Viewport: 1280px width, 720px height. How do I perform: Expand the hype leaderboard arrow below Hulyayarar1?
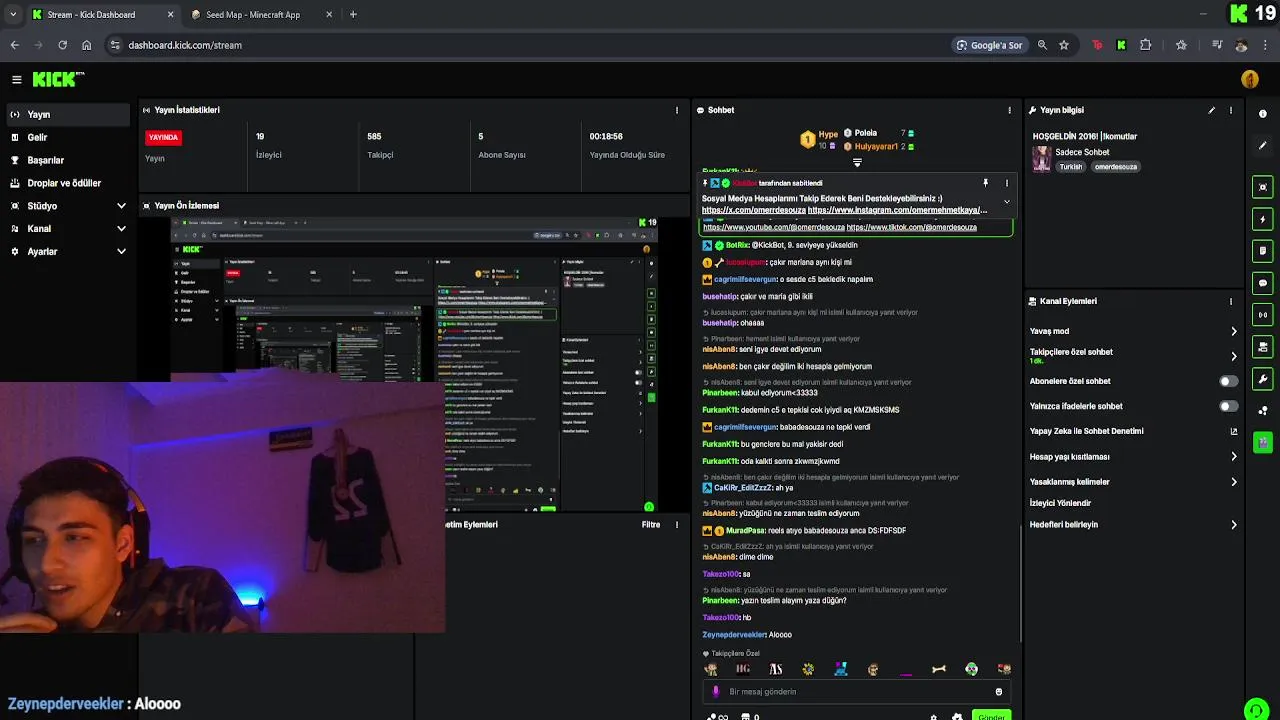(857, 162)
